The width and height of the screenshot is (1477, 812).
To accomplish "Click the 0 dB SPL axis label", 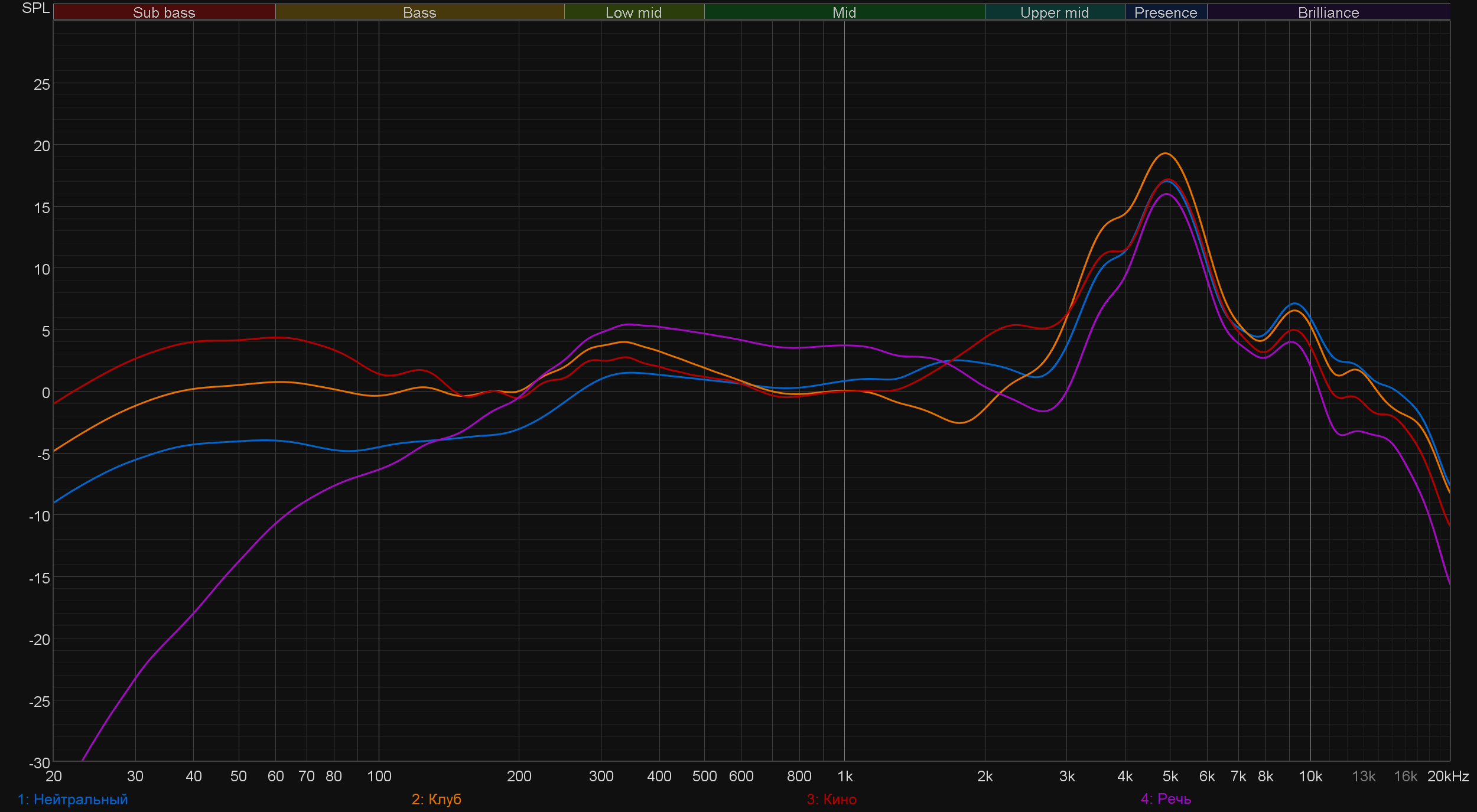I will pyautogui.click(x=45, y=393).
